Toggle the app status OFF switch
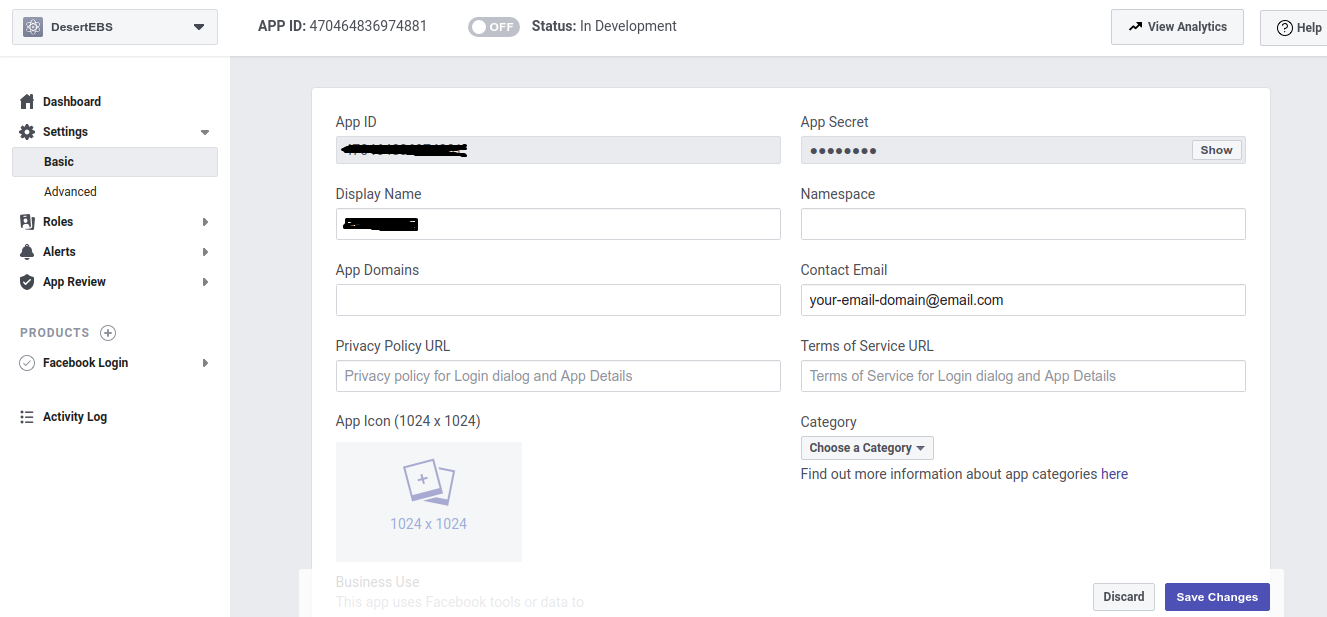This screenshot has height=617, width=1327. coord(494,27)
